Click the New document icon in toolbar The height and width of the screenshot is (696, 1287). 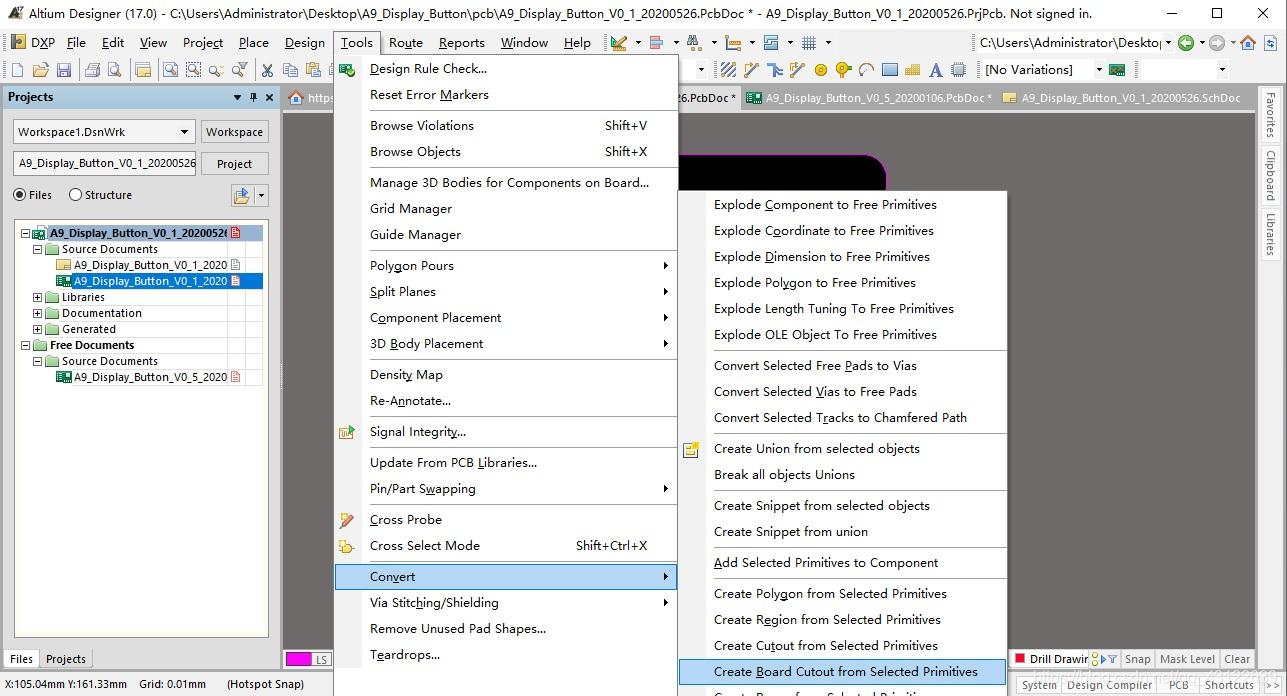(x=17, y=70)
